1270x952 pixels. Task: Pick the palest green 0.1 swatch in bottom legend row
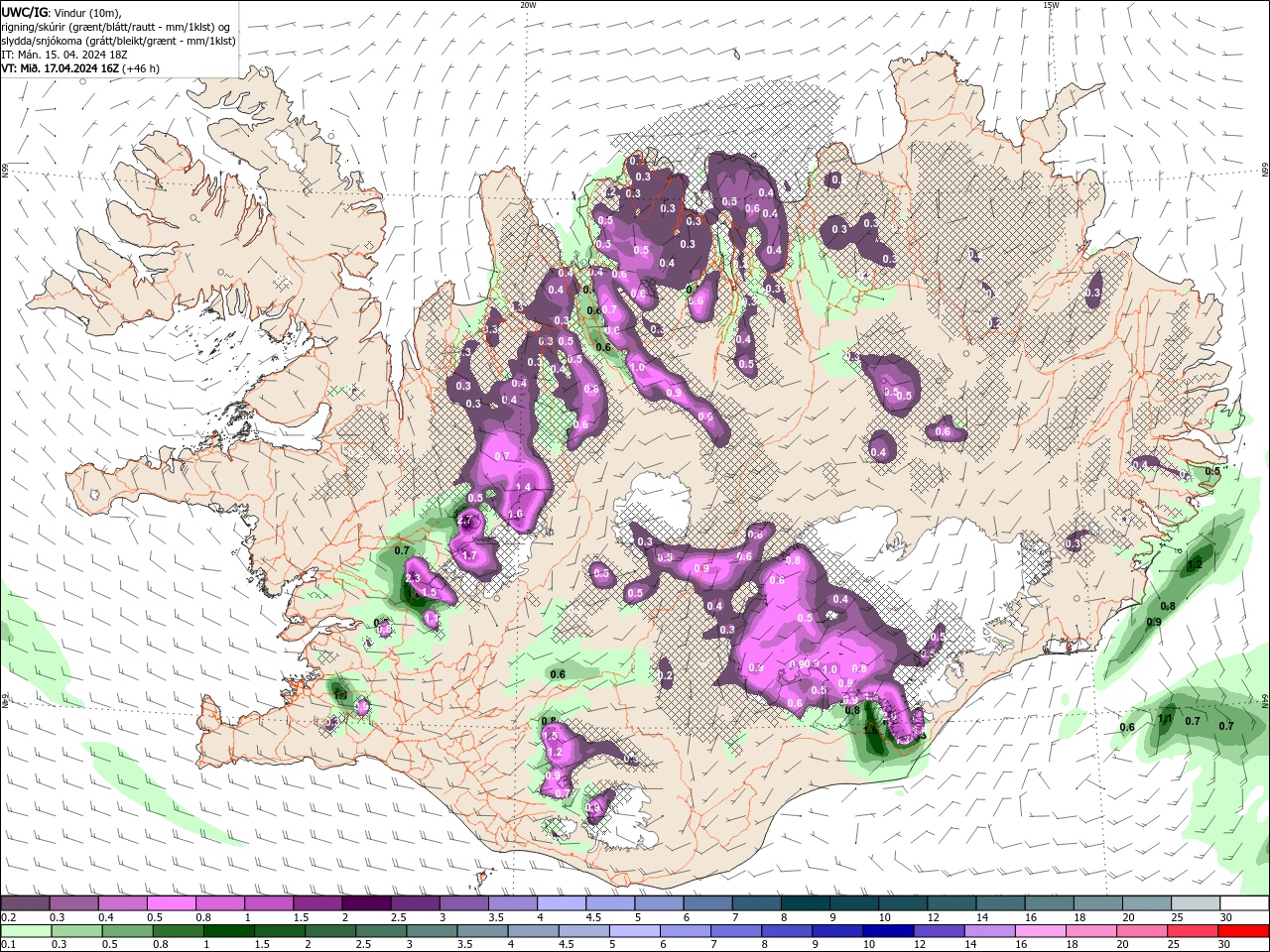pyautogui.click(x=26, y=931)
